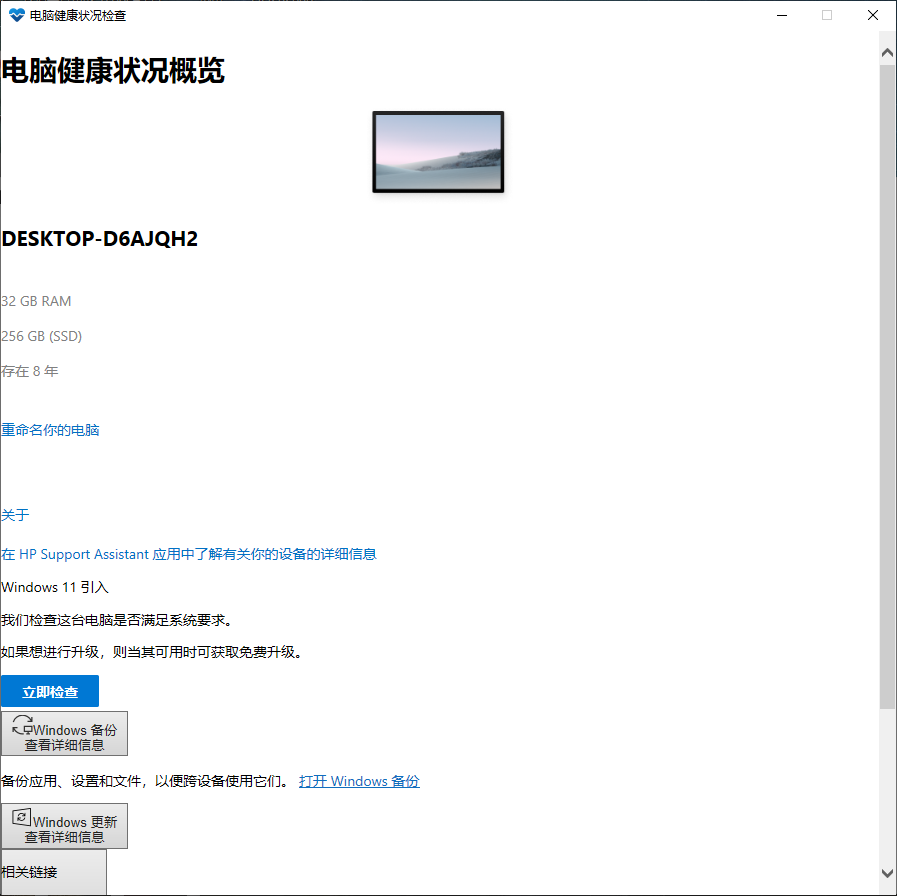The width and height of the screenshot is (897, 896).
Task: Click the scrollbar up arrow
Action: point(887,53)
